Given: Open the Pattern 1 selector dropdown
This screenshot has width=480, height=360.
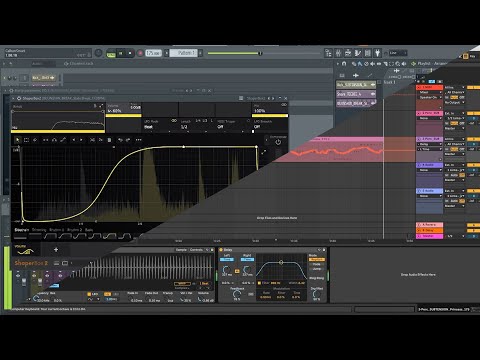Looking at the screenshot, I should [x=184, y=53].
